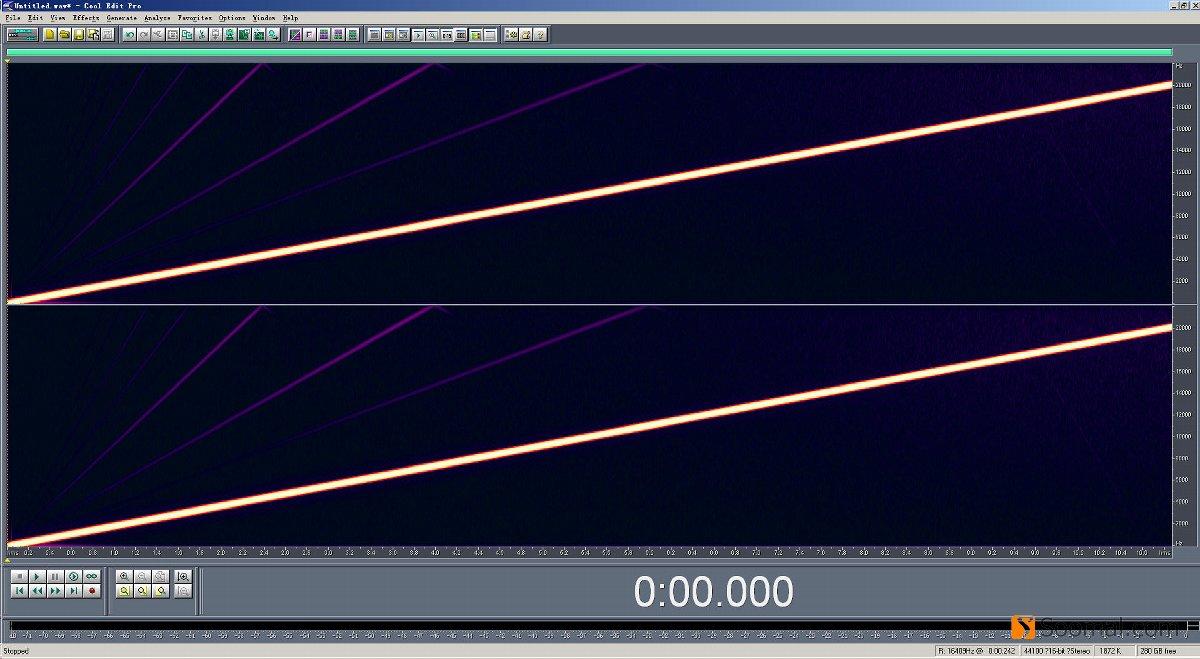Click the Cut scissors toolbar icon
1200x659 pixels.
pos(200,34)
